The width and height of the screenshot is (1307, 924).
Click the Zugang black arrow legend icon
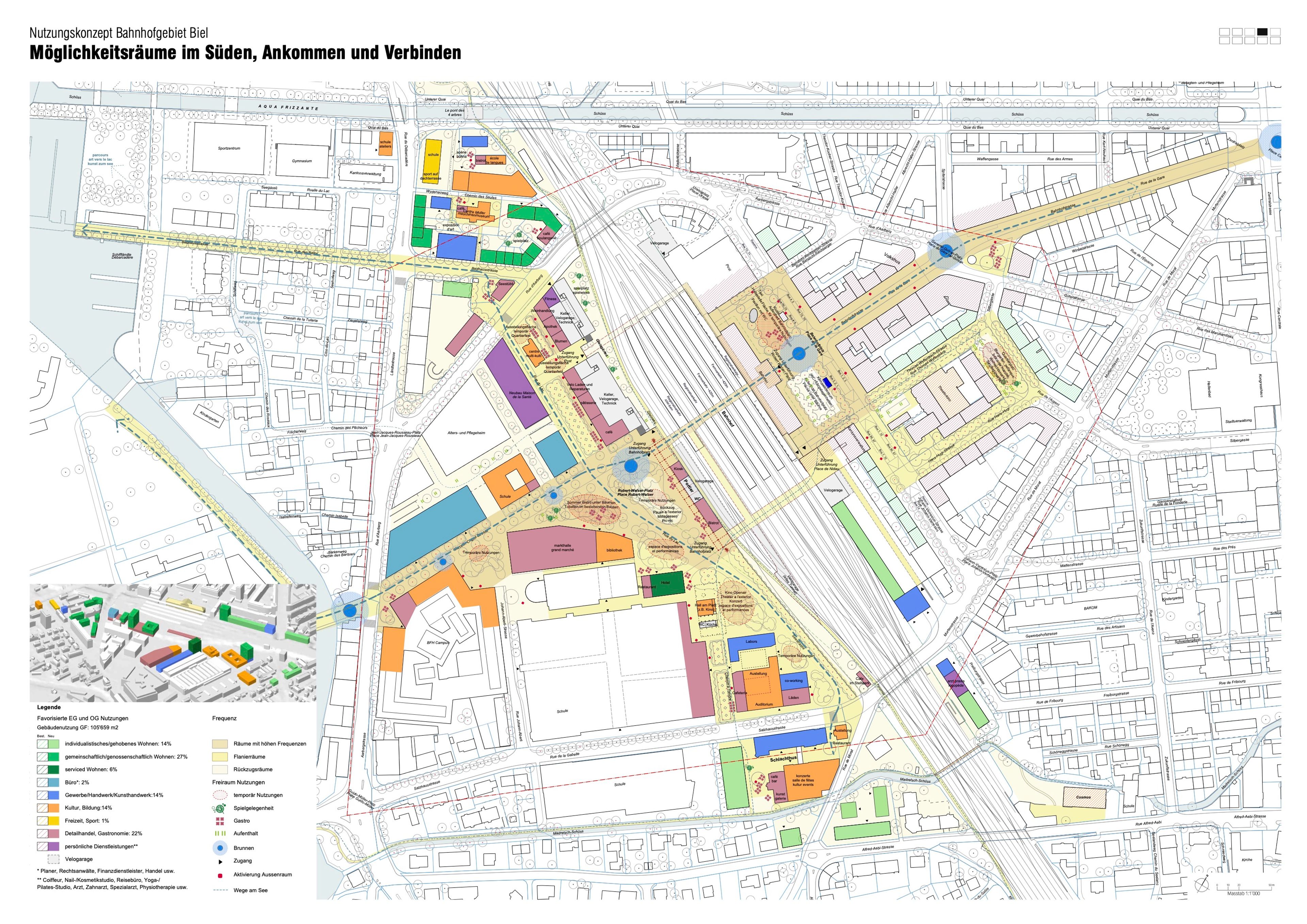(220, 861)
